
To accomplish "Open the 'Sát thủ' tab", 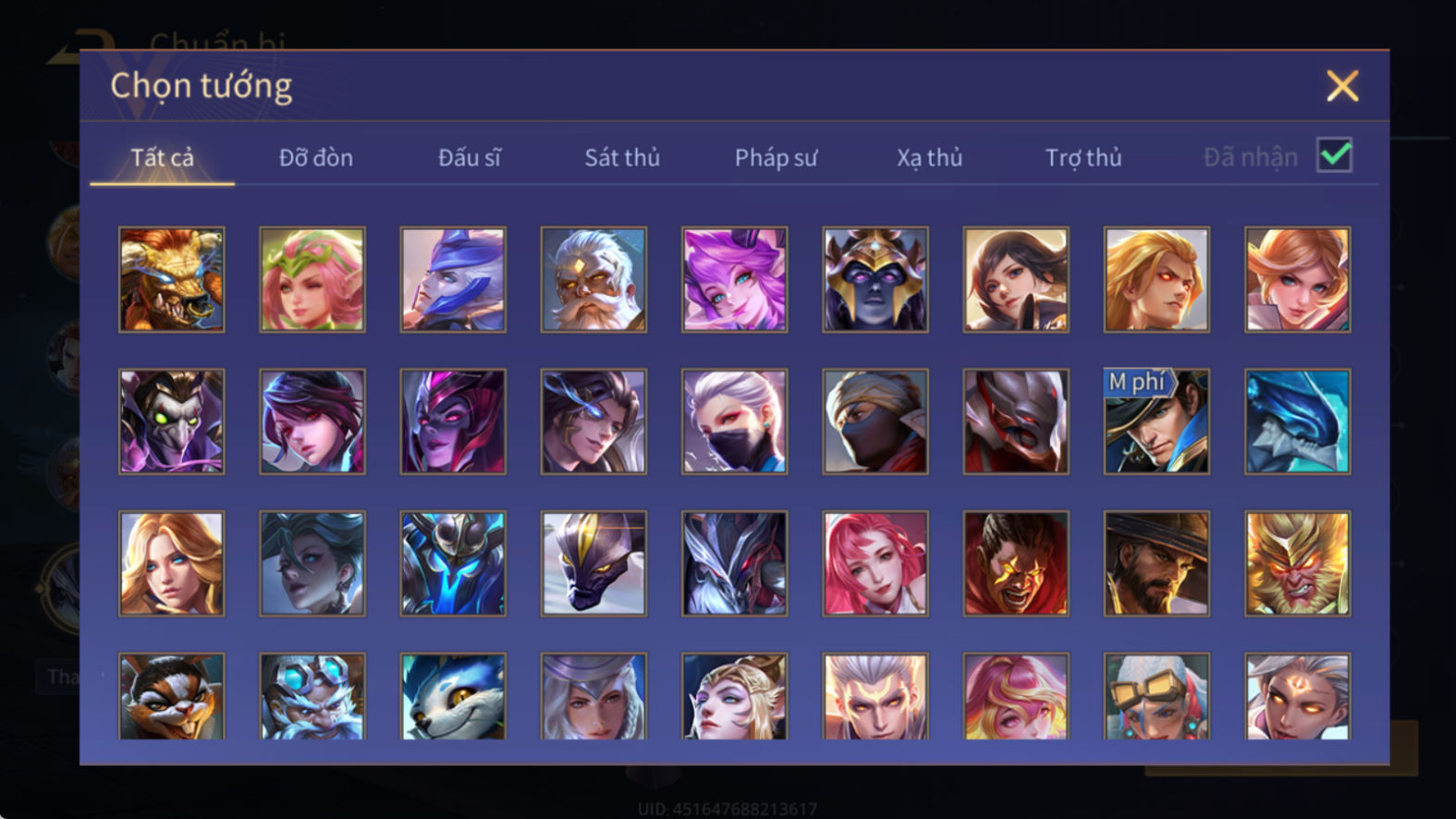I will [x=622, y=158].
